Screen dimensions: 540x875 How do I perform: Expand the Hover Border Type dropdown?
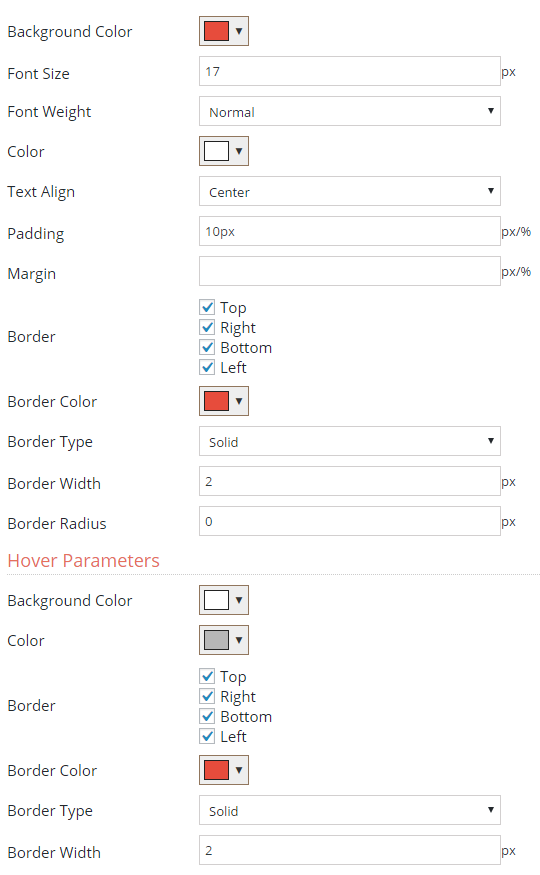pyautogui.click(x=350, y=810)
